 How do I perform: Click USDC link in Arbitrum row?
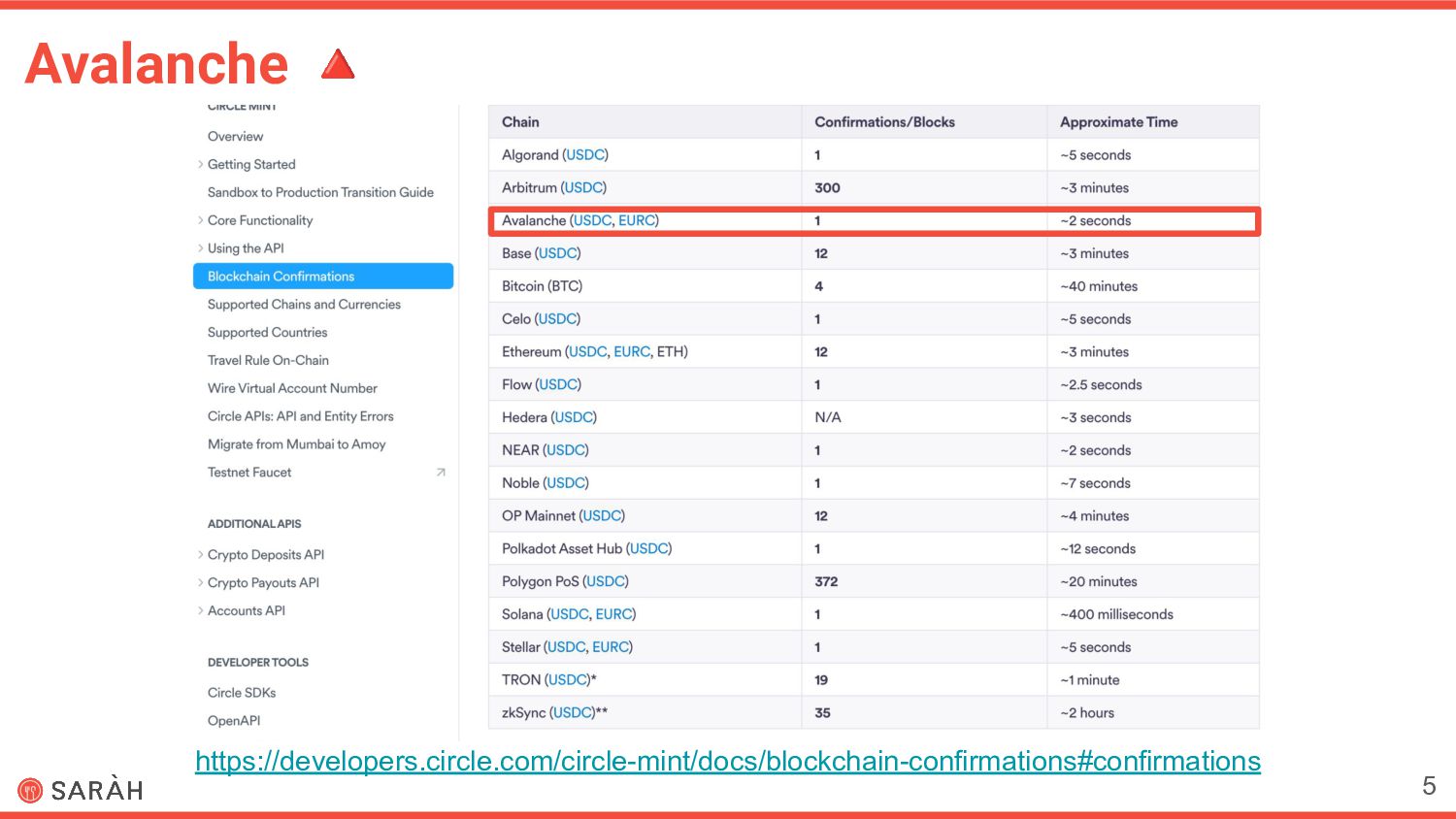[583, 188]
